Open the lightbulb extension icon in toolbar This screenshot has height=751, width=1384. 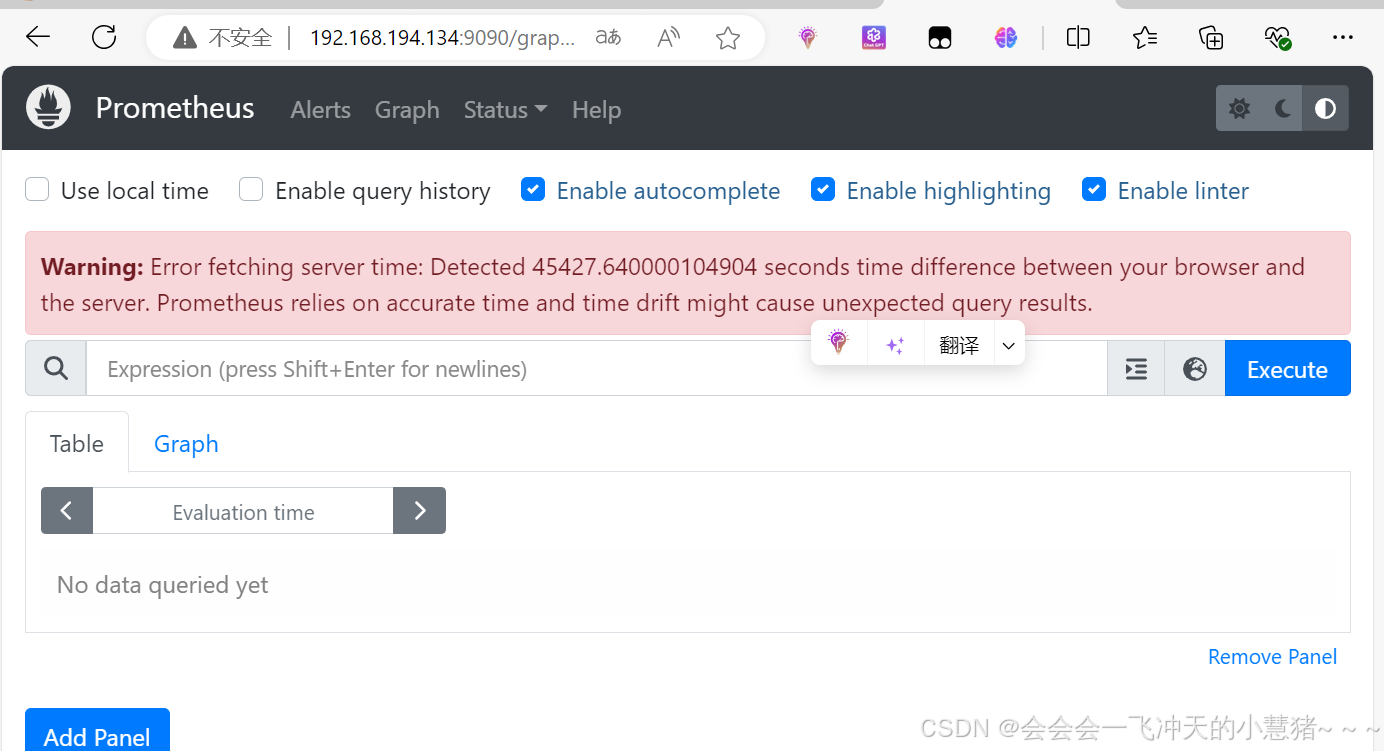(808, 38)
